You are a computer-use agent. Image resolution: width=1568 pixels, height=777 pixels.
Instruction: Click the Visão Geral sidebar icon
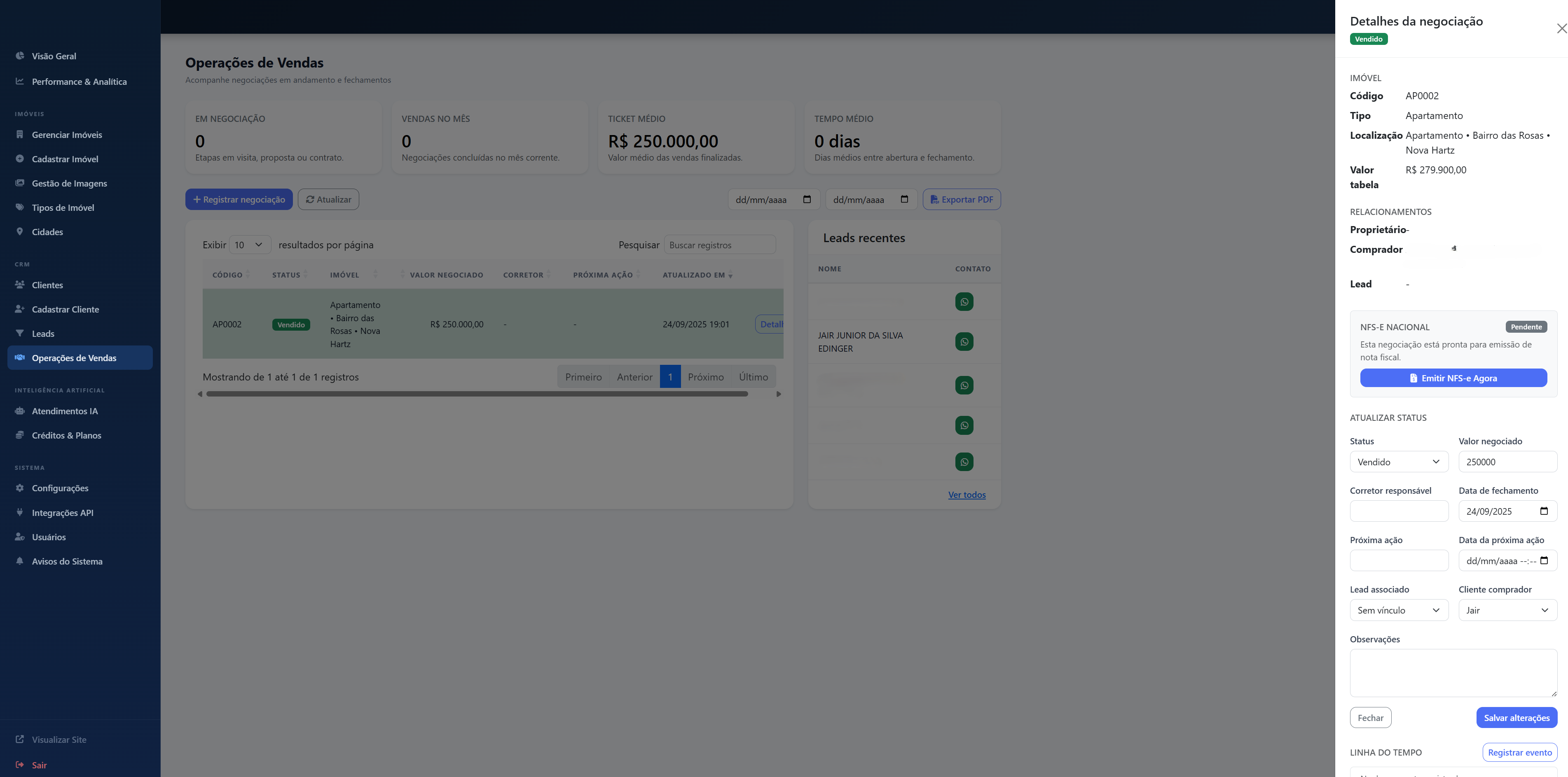tap(19, 56)
